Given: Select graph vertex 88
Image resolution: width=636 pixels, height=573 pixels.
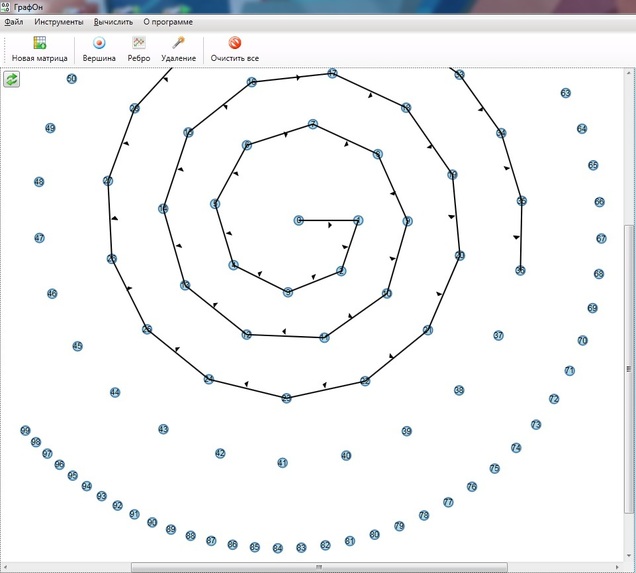Looking at the screenshot, I should pos(190,536).
